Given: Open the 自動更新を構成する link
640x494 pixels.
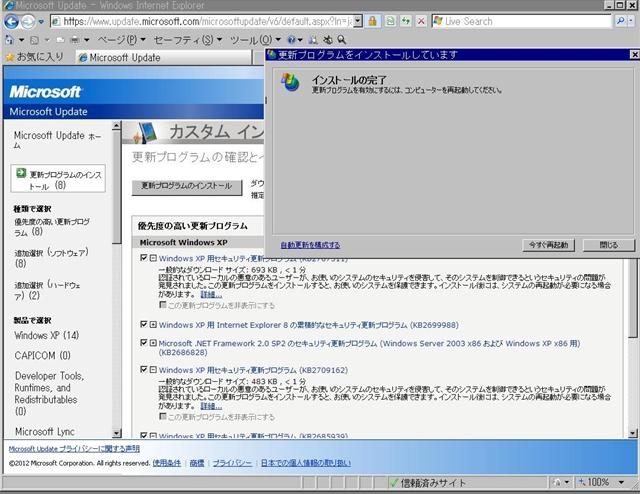Looking at the screenshot, I should [x=310, y=245].
